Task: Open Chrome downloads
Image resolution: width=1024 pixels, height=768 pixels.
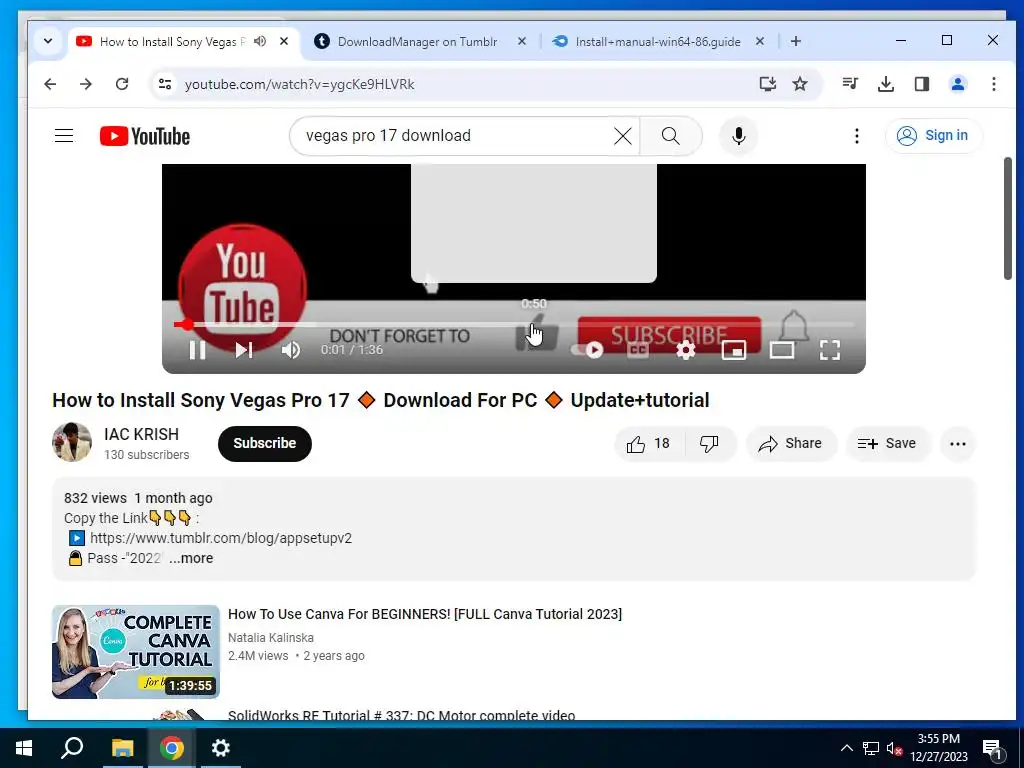Action: tap(886, 84)
